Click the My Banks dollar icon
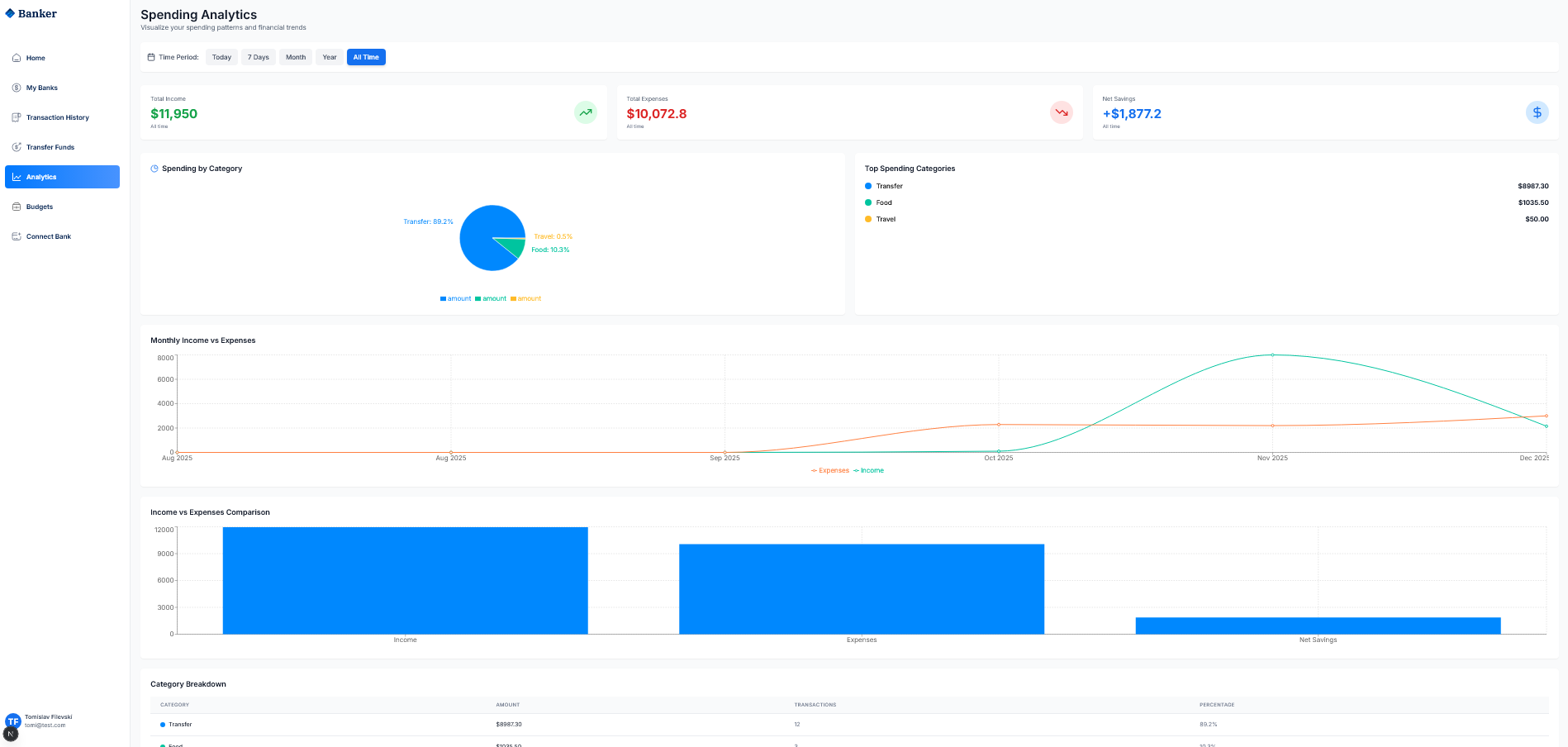Viewport: 1568px width, 747px height. (x=17, y=88)
